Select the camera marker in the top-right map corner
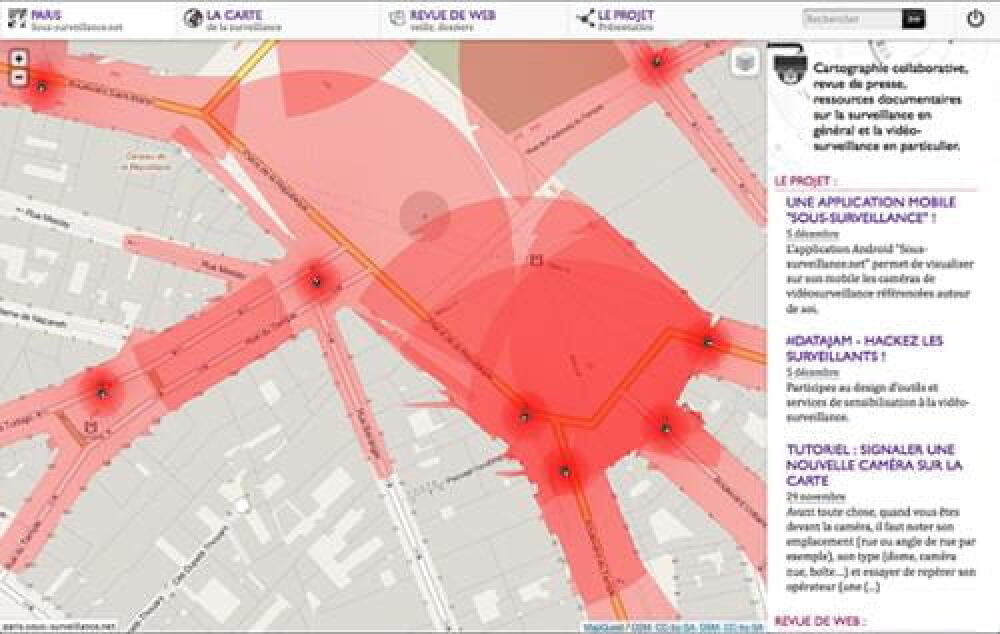The width and height of the screenshot is (1000, 634). 657,62
